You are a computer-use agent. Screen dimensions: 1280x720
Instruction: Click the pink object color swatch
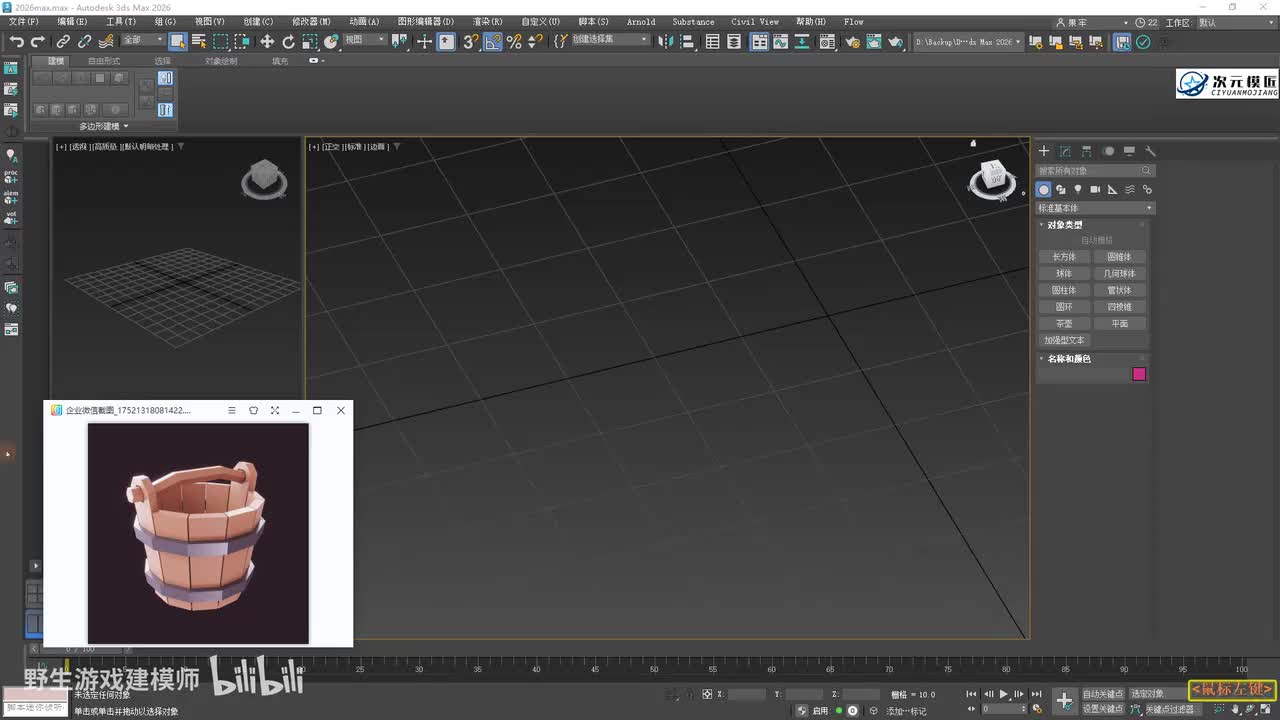click(x=1138, y=374)
